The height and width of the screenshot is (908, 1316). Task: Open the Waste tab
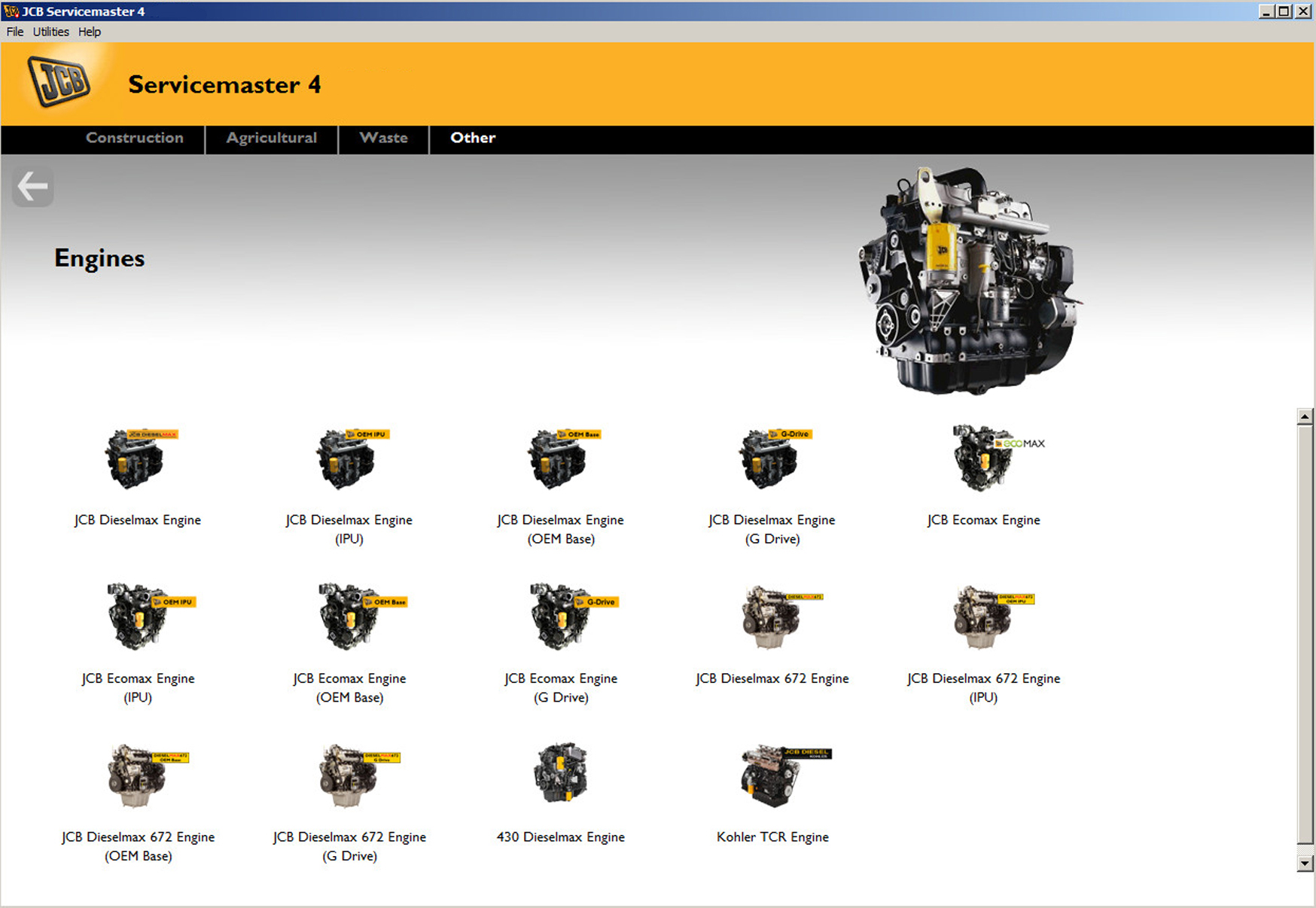click(383, 139)
